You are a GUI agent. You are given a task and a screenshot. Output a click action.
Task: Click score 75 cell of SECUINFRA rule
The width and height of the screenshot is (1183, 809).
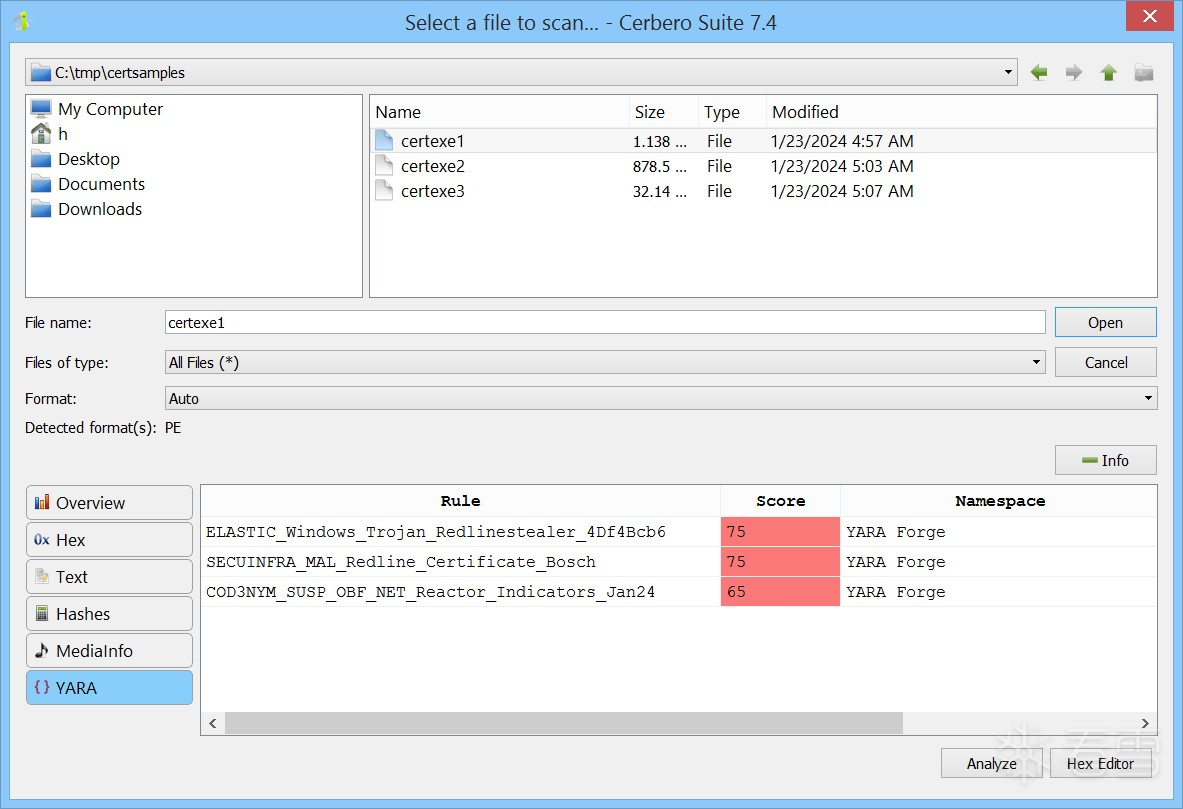780,561
